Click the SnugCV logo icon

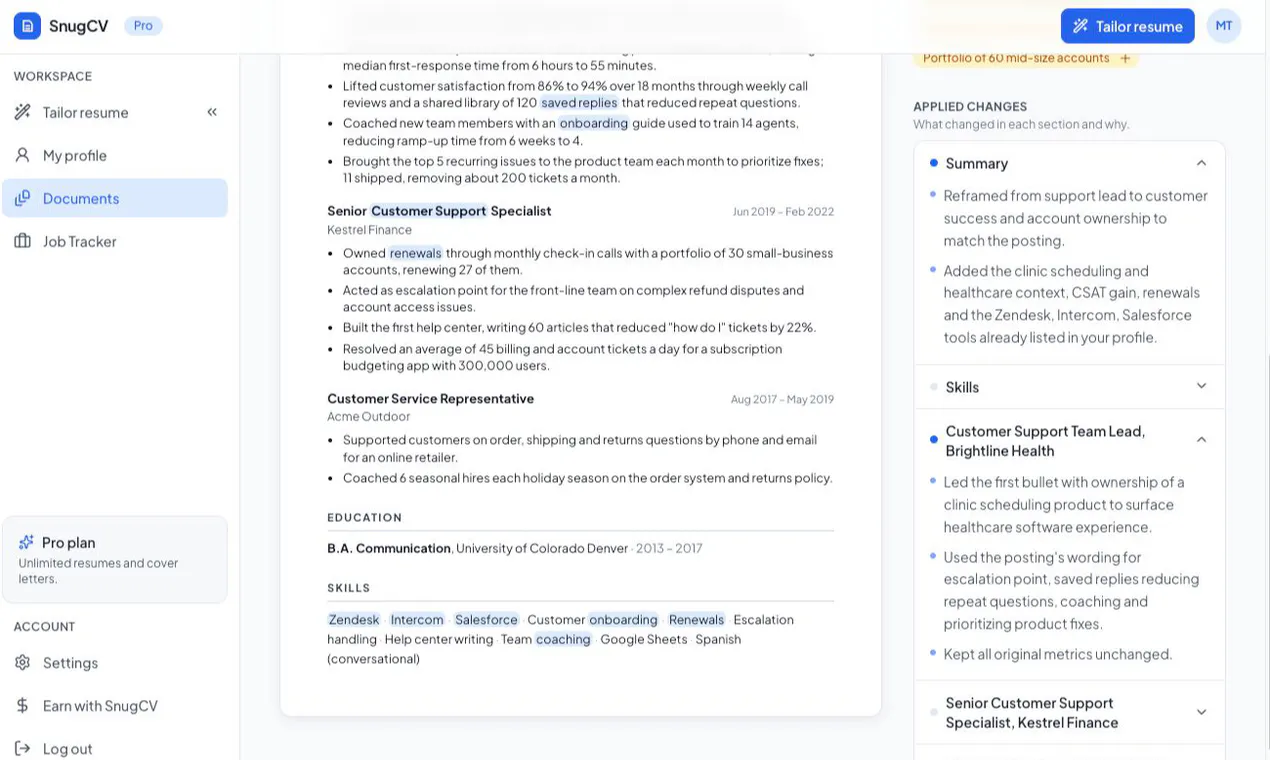(x=27, y=26)
